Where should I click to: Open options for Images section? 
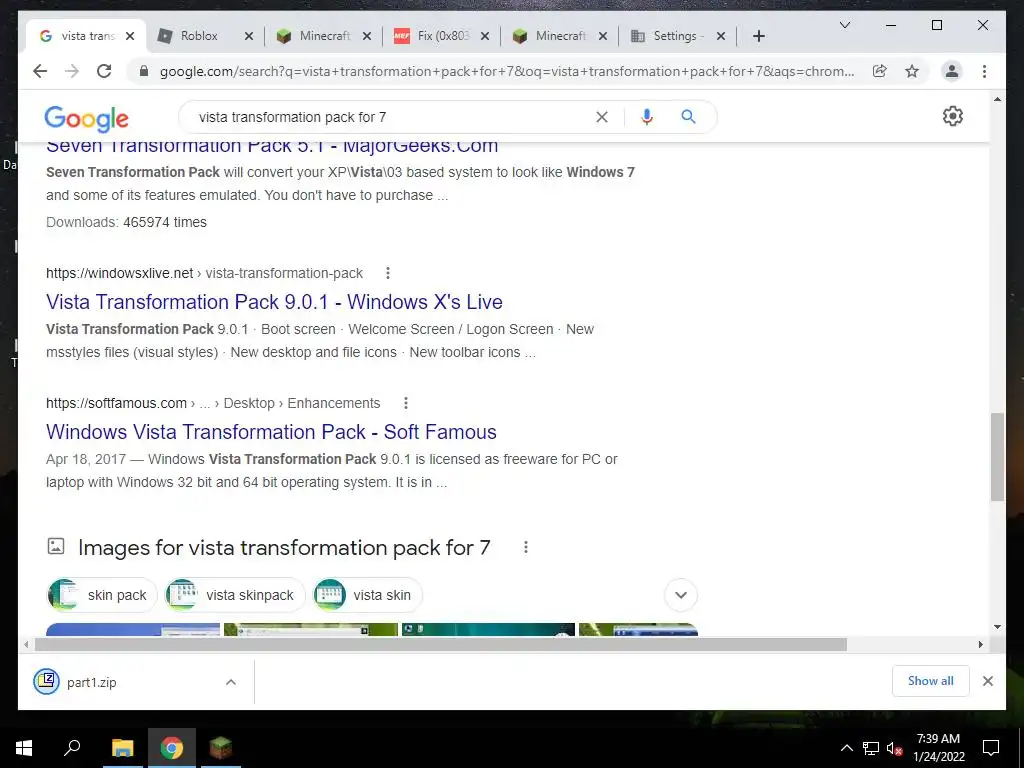point(526,547)
